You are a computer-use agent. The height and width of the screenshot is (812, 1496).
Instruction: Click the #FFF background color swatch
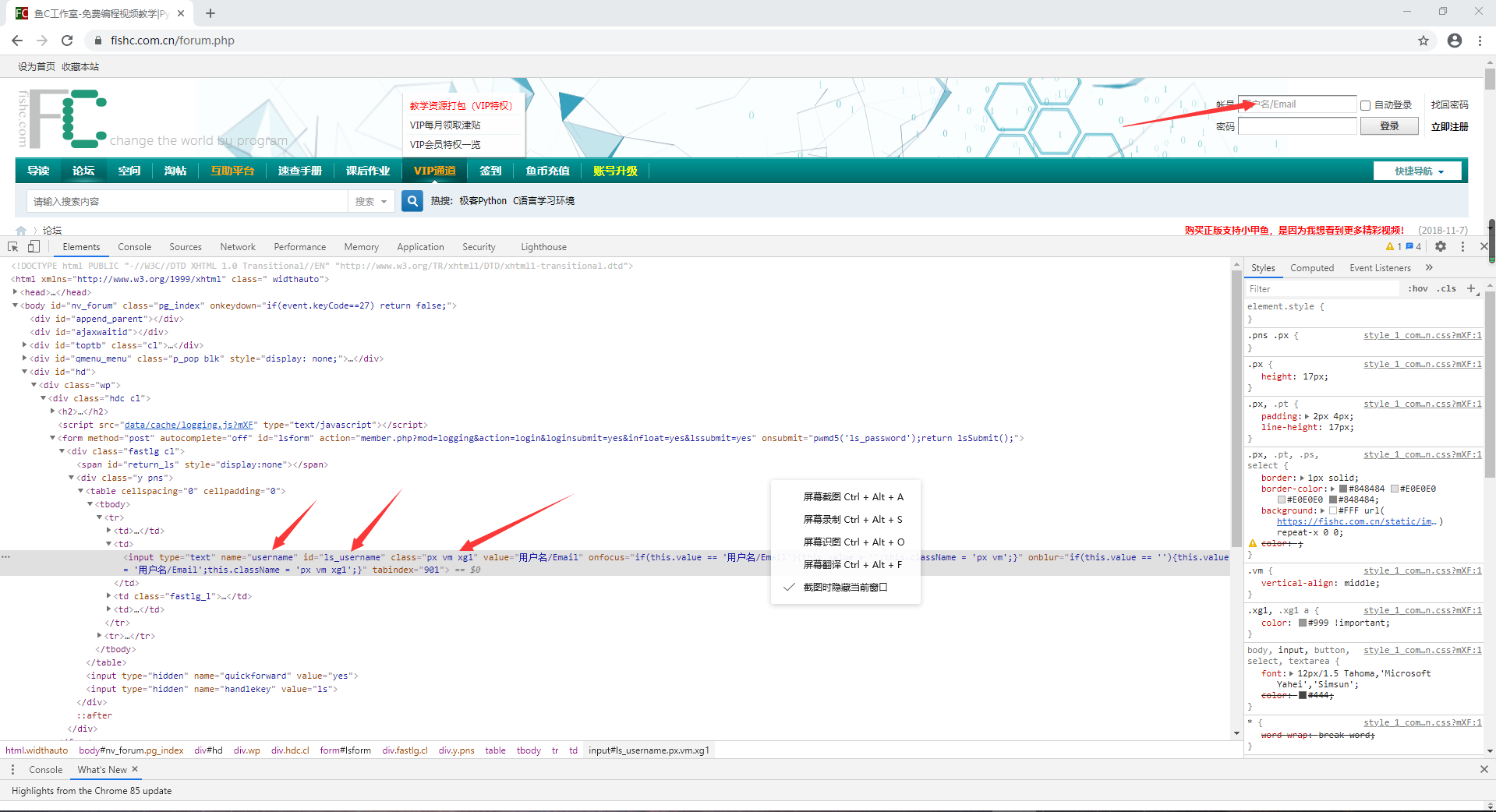point(1333,510)
